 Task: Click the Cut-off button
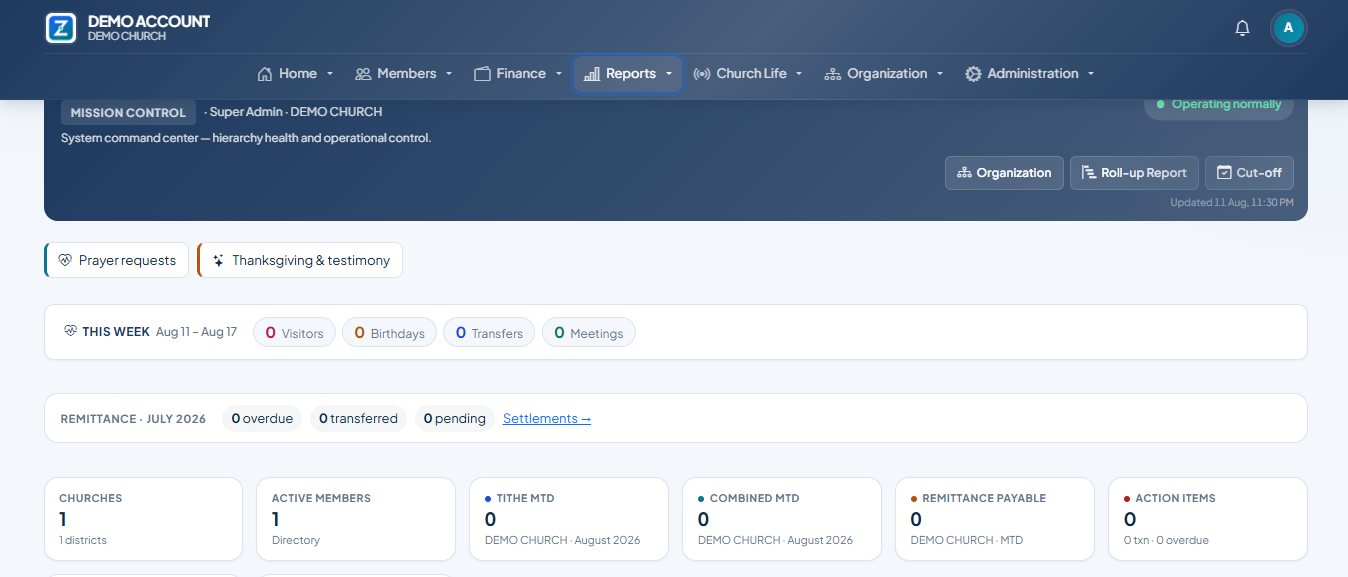[1249, 173]
